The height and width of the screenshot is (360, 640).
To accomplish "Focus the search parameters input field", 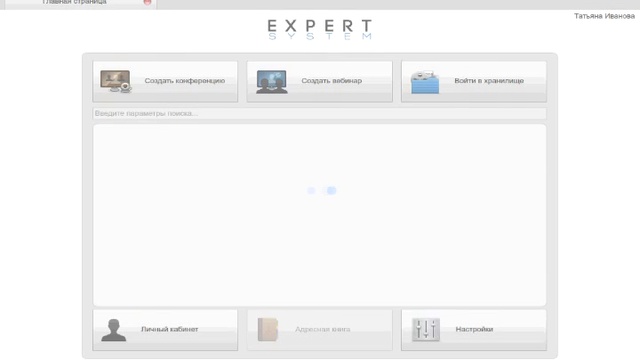I will (320, 113).
